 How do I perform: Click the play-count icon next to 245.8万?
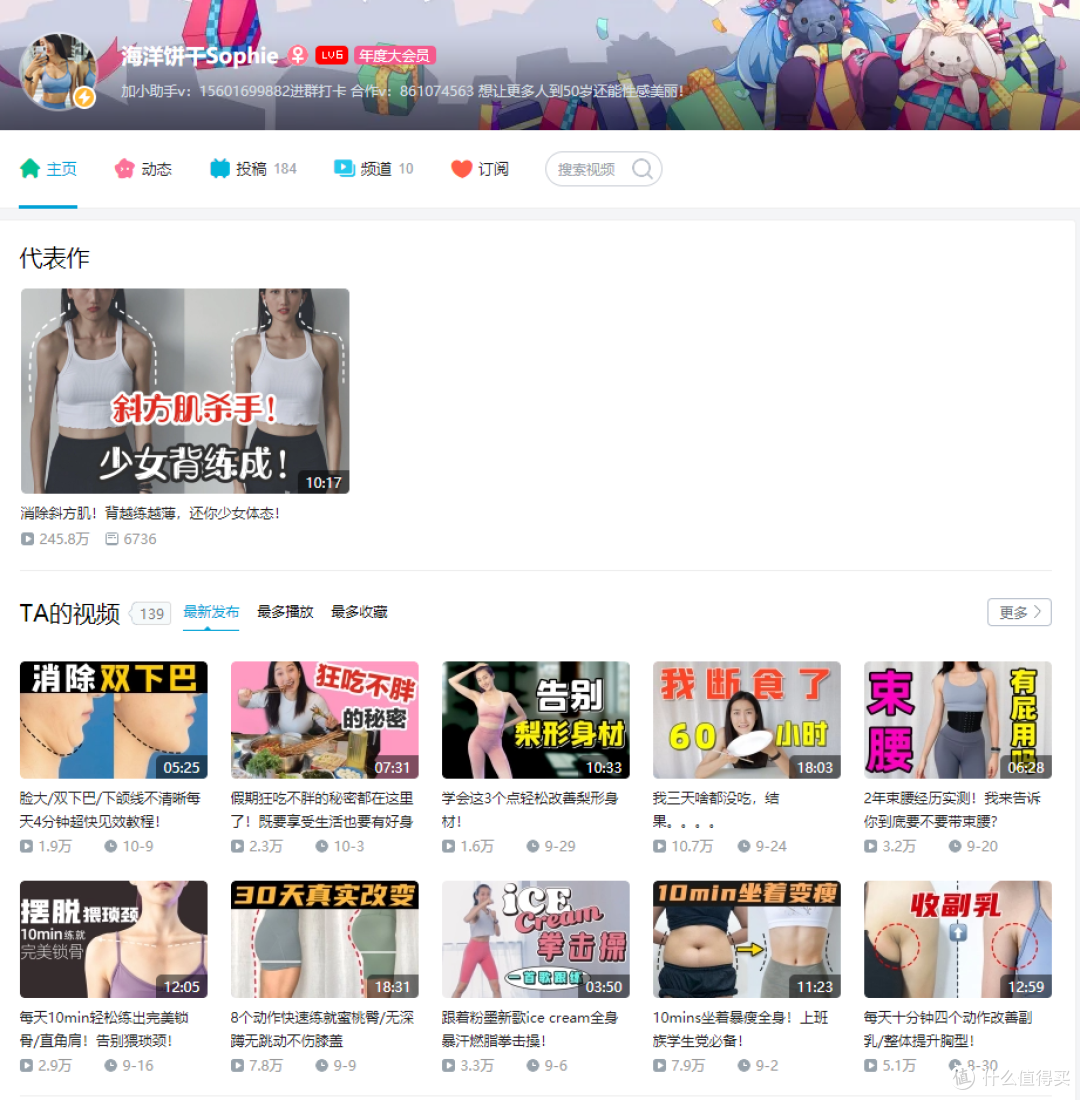pyautogui.click(x=27, y=539)
